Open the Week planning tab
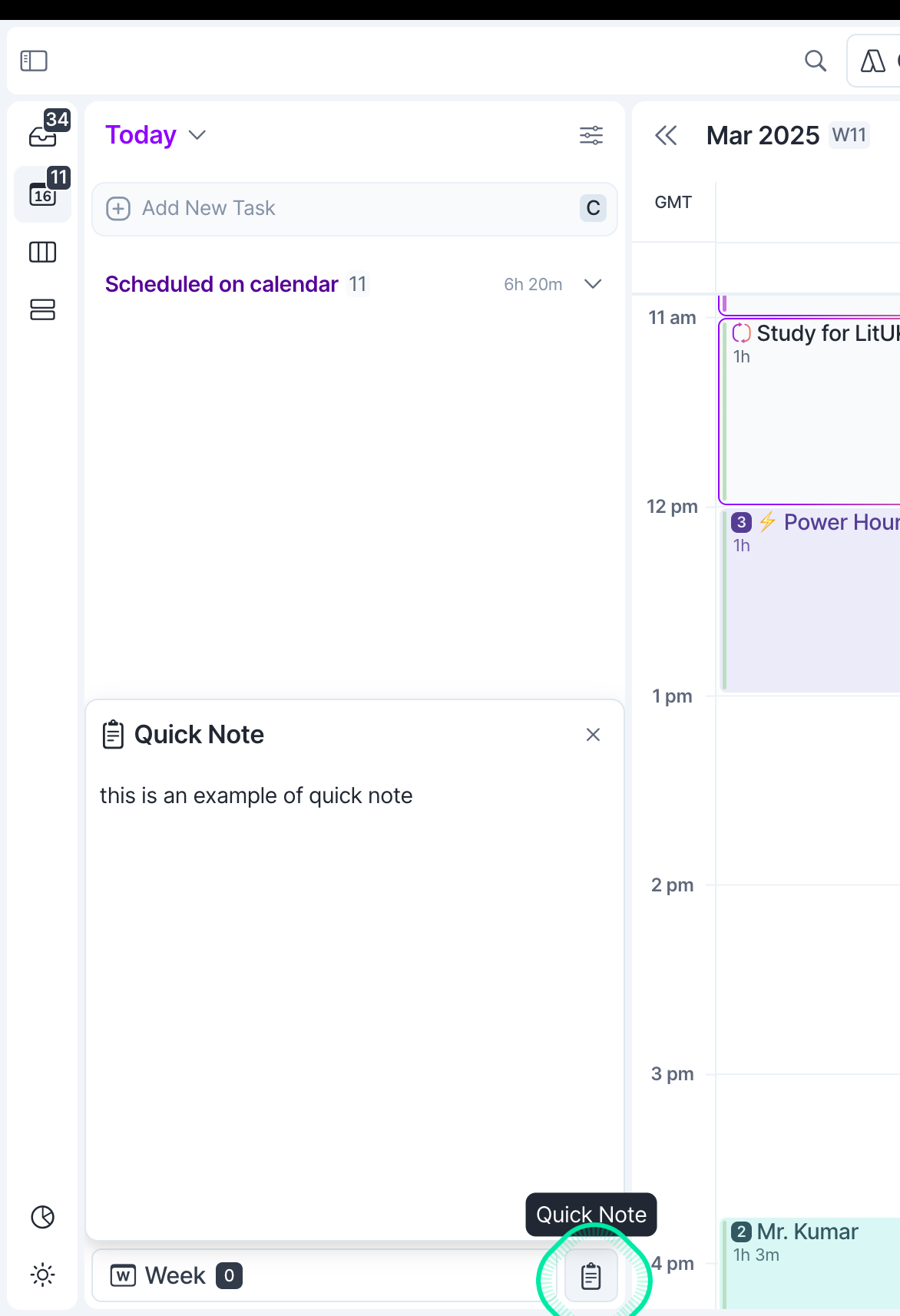 (176, 1275)
